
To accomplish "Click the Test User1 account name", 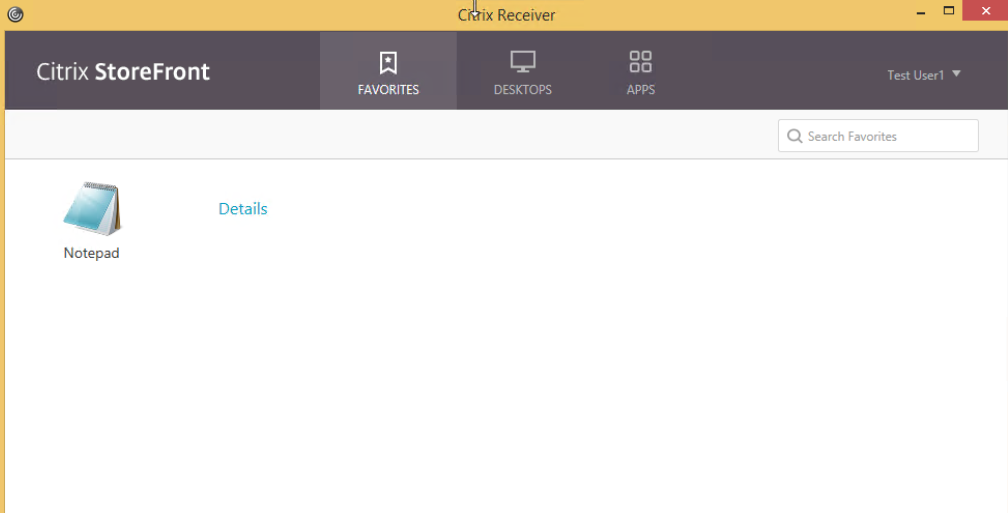I will tap(915, 75).
